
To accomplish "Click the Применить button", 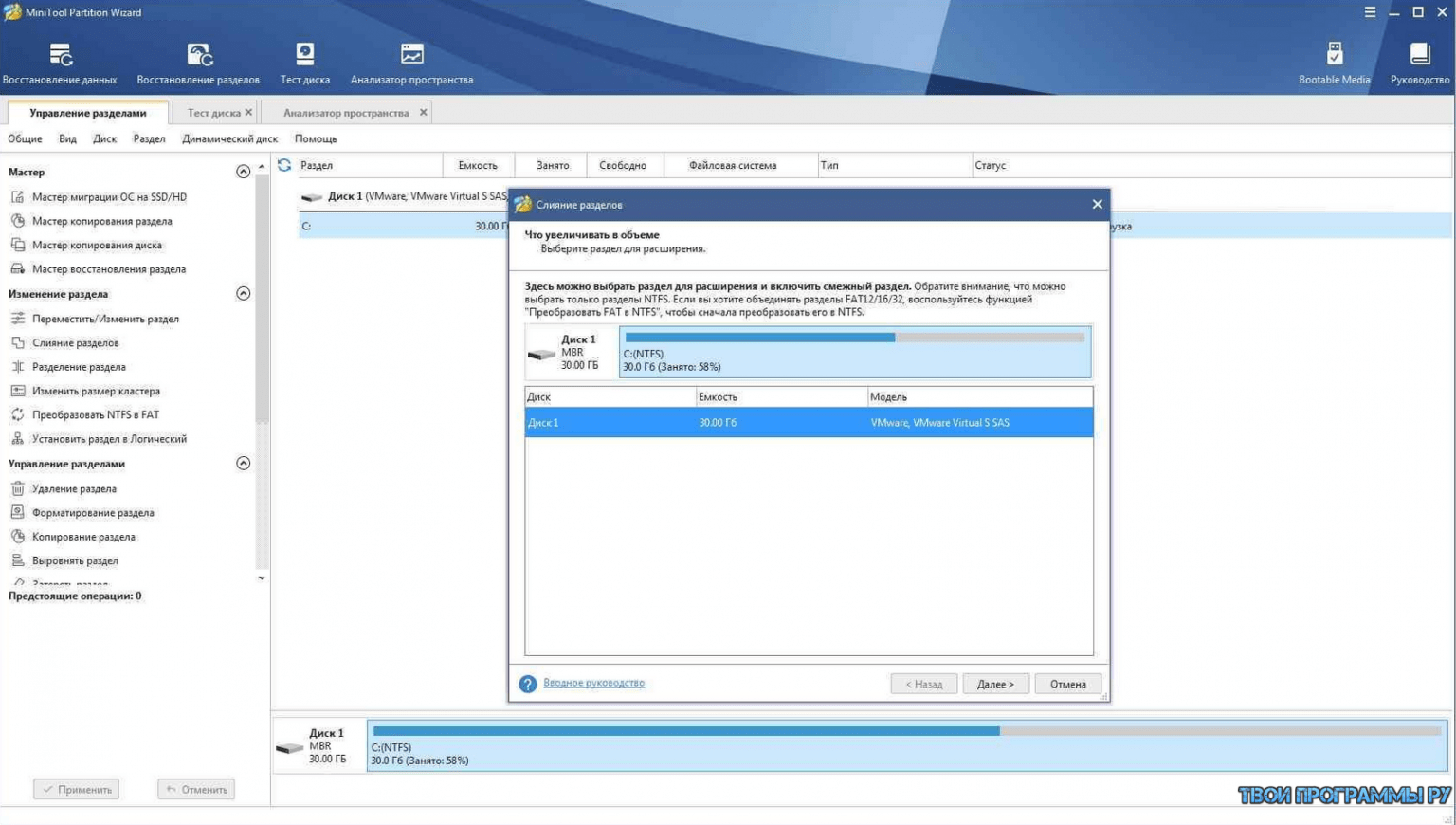I will [x=77, y=789].
